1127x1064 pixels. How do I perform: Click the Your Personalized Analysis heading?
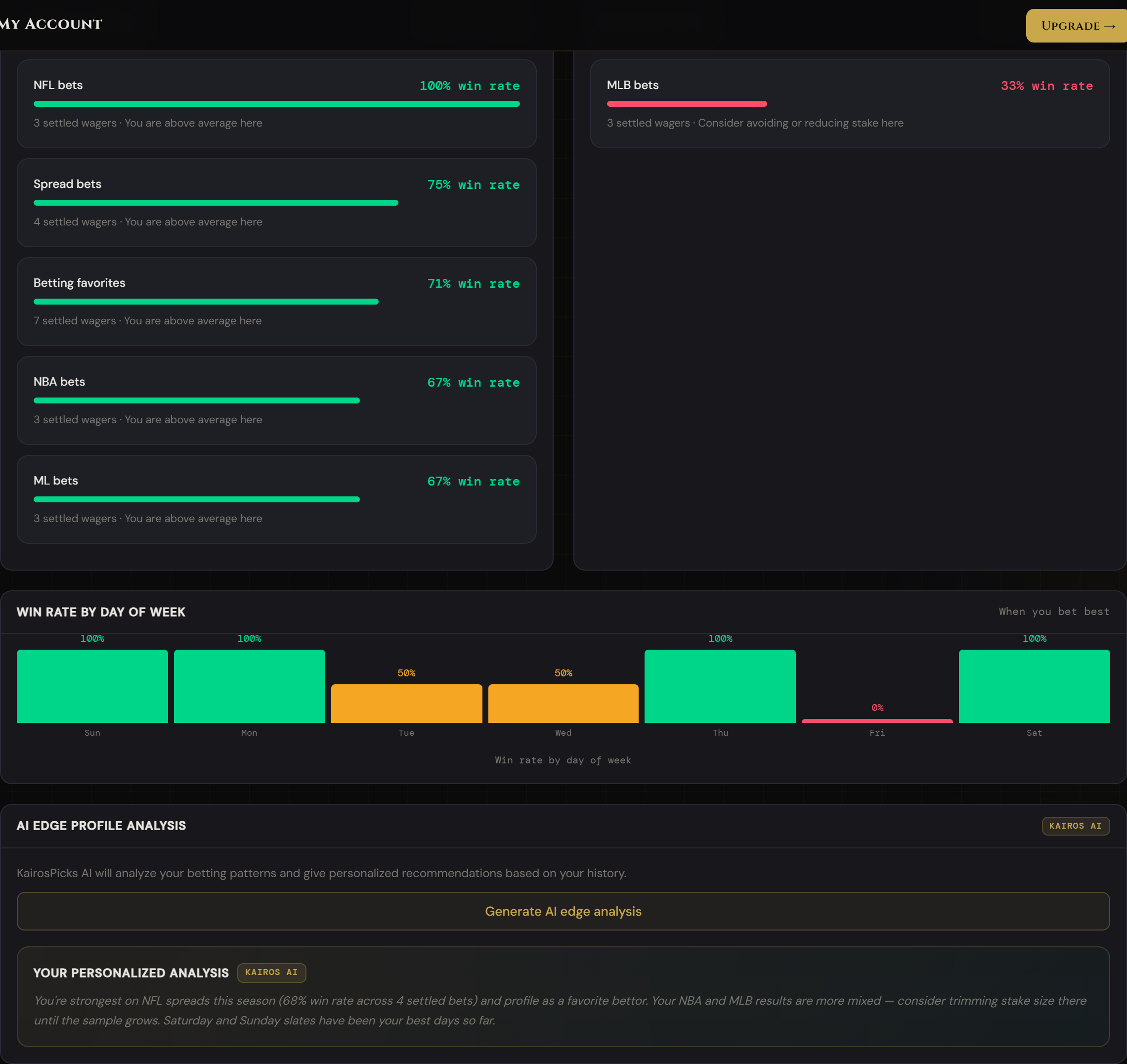coord(131,973)
